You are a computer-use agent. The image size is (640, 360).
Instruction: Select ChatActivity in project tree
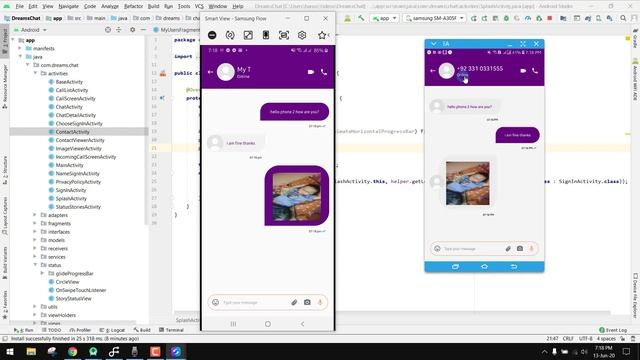tap(69, 107)
